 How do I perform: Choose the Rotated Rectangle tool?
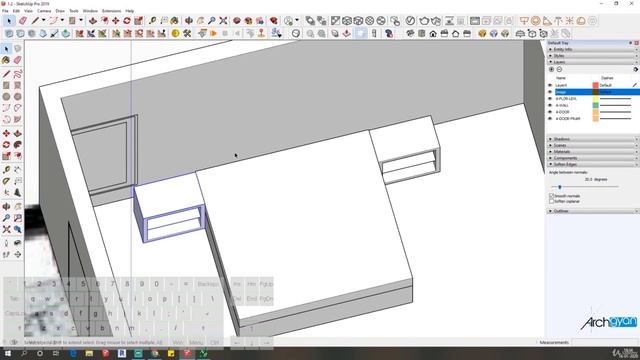click(17, 85)
